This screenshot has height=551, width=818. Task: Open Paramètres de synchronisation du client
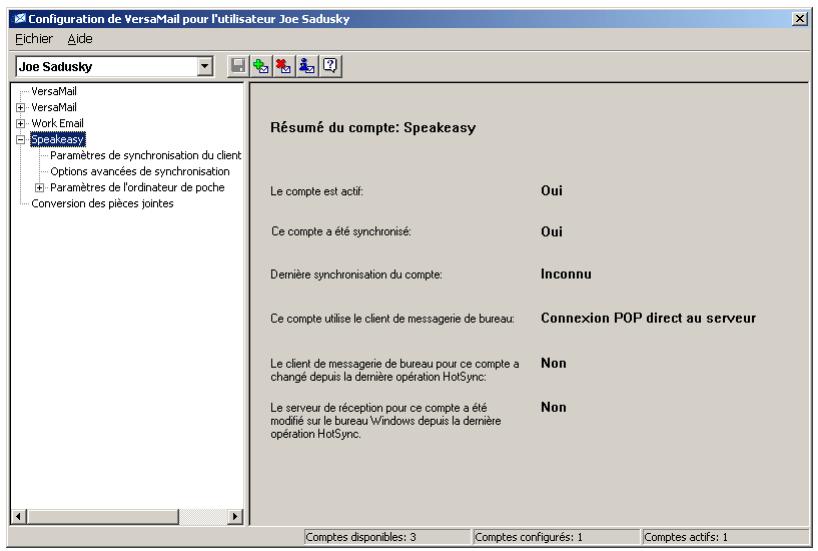(x=146, y=155)
